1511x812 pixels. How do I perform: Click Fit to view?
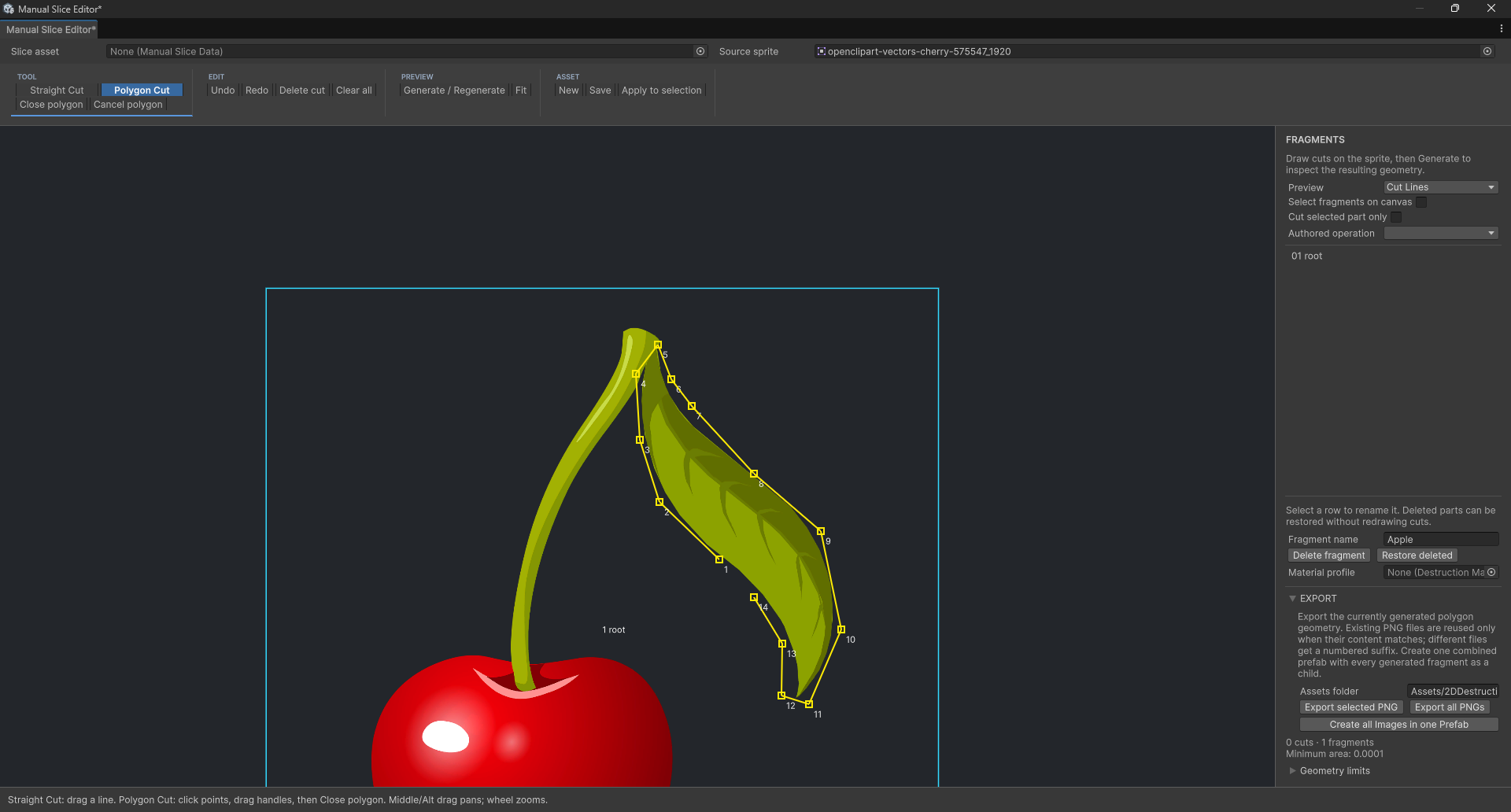(521, 90)
